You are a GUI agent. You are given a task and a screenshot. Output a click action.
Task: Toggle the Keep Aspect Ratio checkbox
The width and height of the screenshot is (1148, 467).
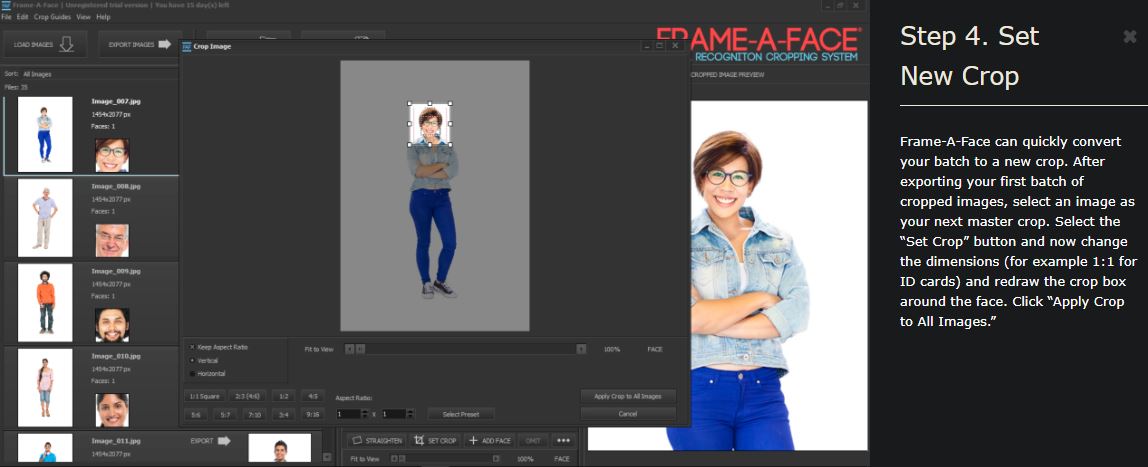[193, 347]
